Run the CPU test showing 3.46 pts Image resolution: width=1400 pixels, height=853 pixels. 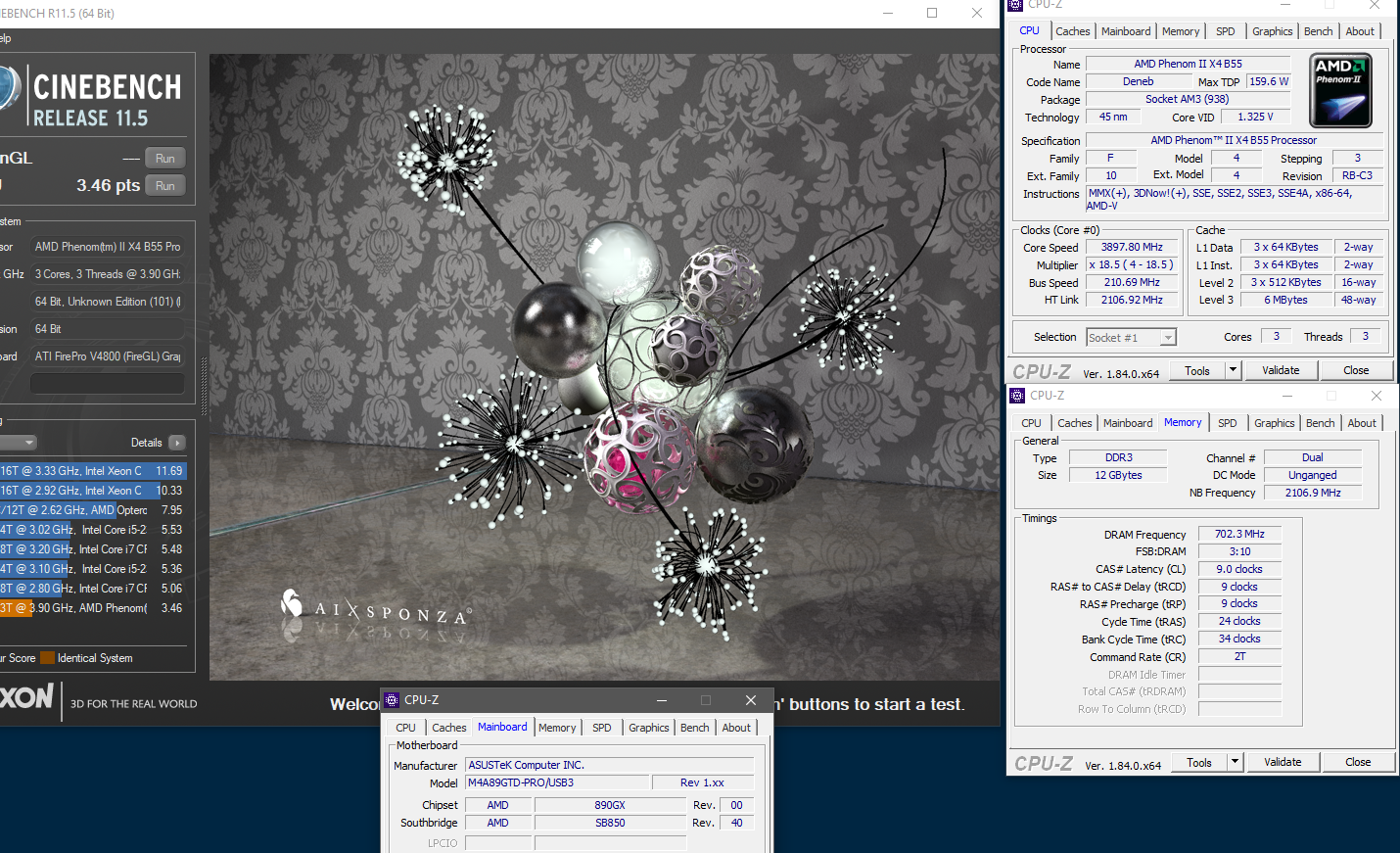(x=165, y=186)
